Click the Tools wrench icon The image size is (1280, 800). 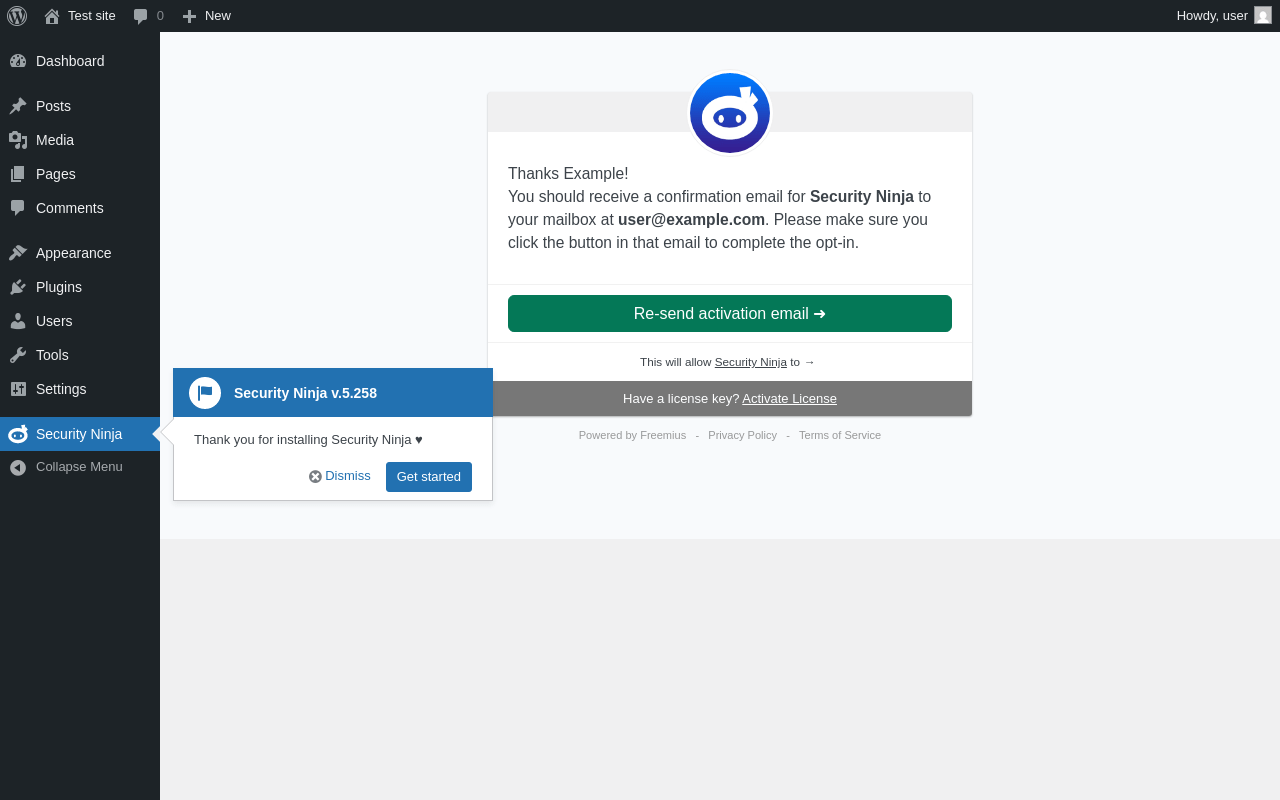(18, 355)
